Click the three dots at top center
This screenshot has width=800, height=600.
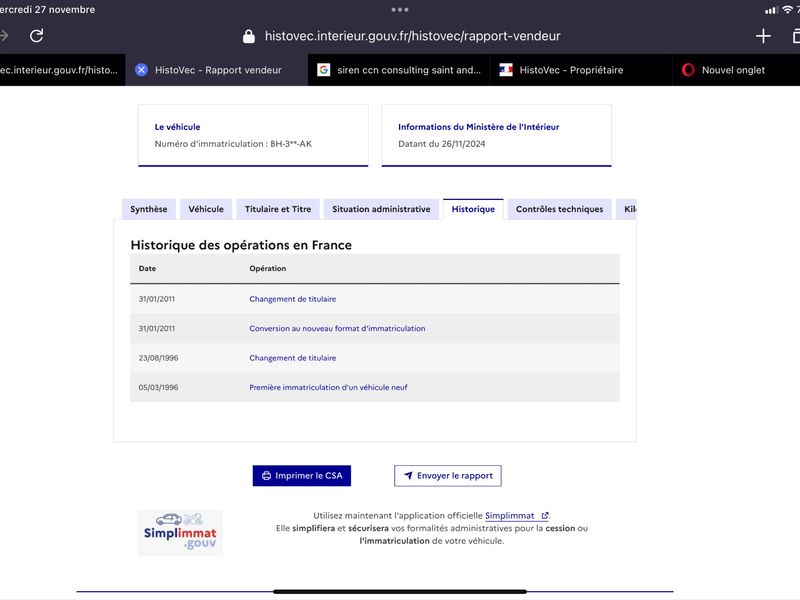[x=399, y=10]
